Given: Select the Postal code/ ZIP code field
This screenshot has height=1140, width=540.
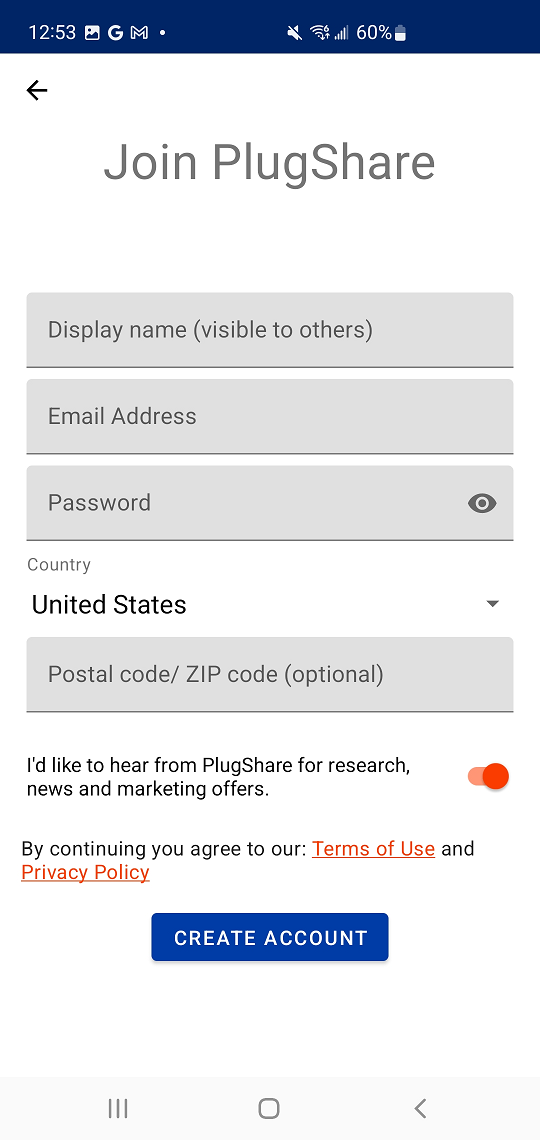Looking at the screenshot, I should (x=270, y=675).
